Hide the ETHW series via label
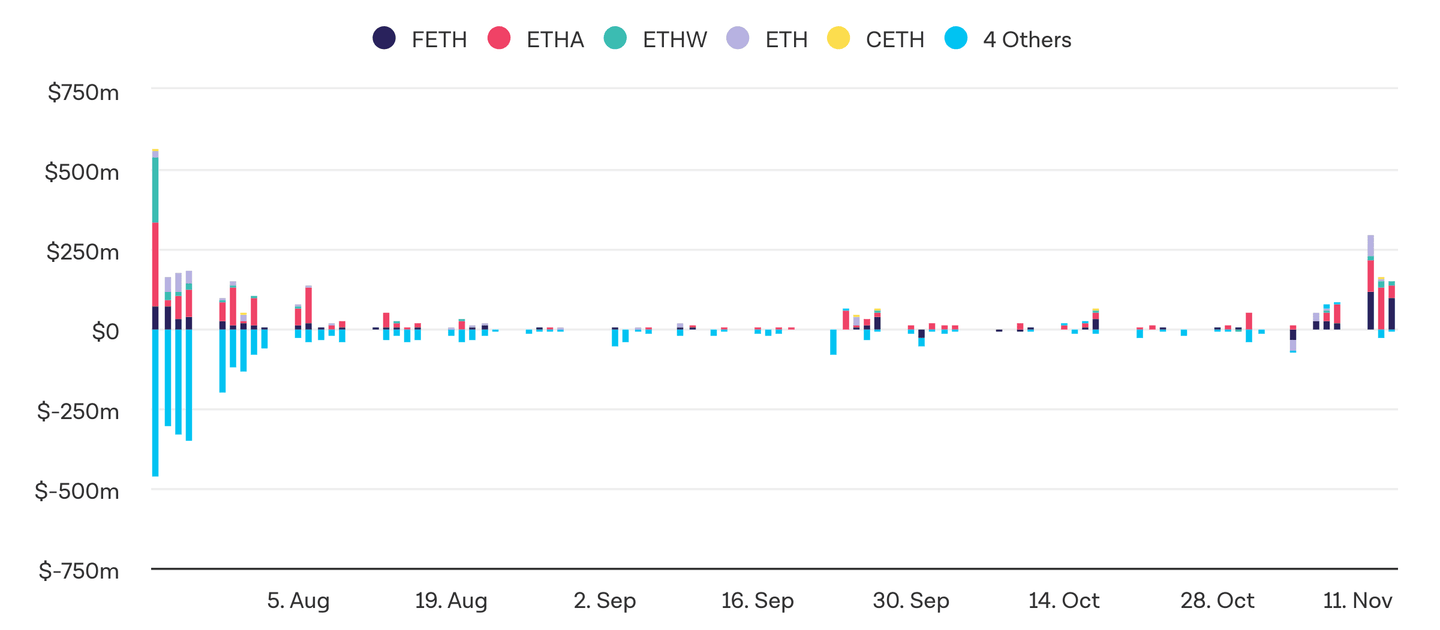Screen dimensions: 1440x630 [x=674, y=40]
